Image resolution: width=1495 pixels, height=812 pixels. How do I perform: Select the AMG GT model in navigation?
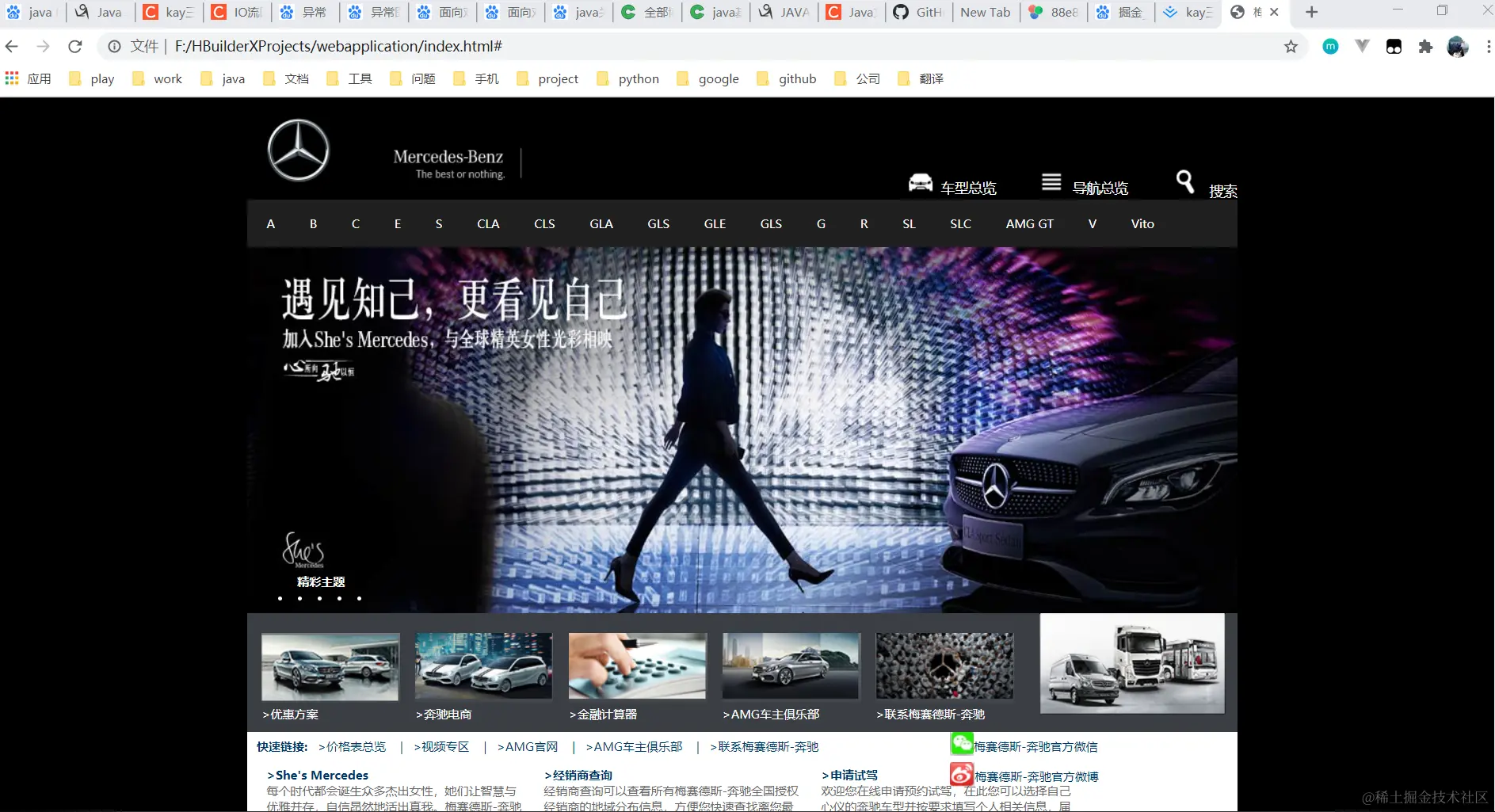(x=1030, y=224)
